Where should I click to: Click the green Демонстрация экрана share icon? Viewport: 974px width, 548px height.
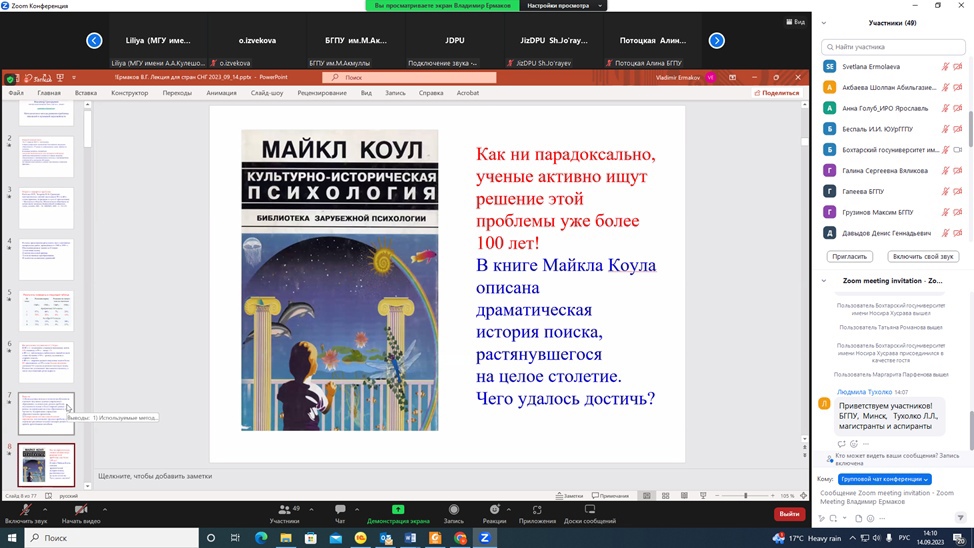pyautogui.click(x=398, y=510)
